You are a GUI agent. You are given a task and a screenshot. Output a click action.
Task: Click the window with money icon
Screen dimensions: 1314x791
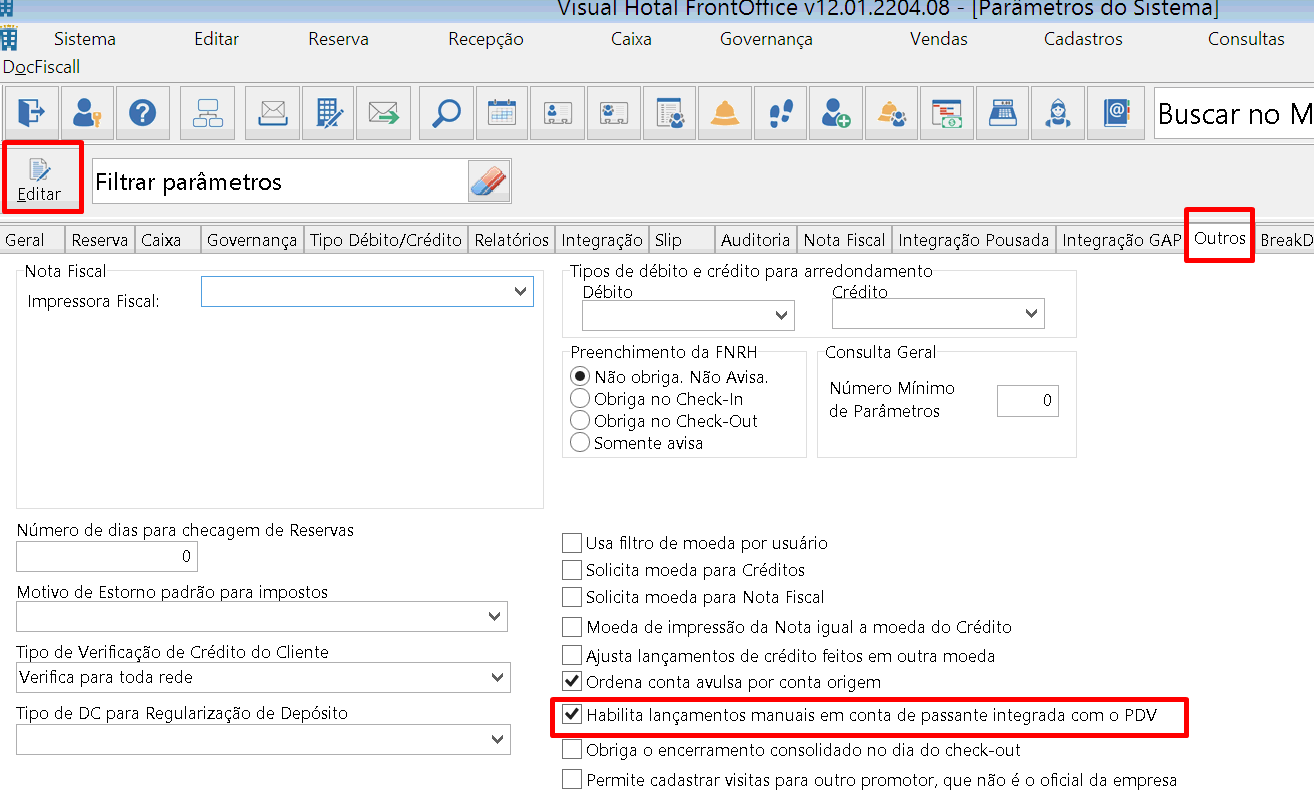(x=946, y=113)
